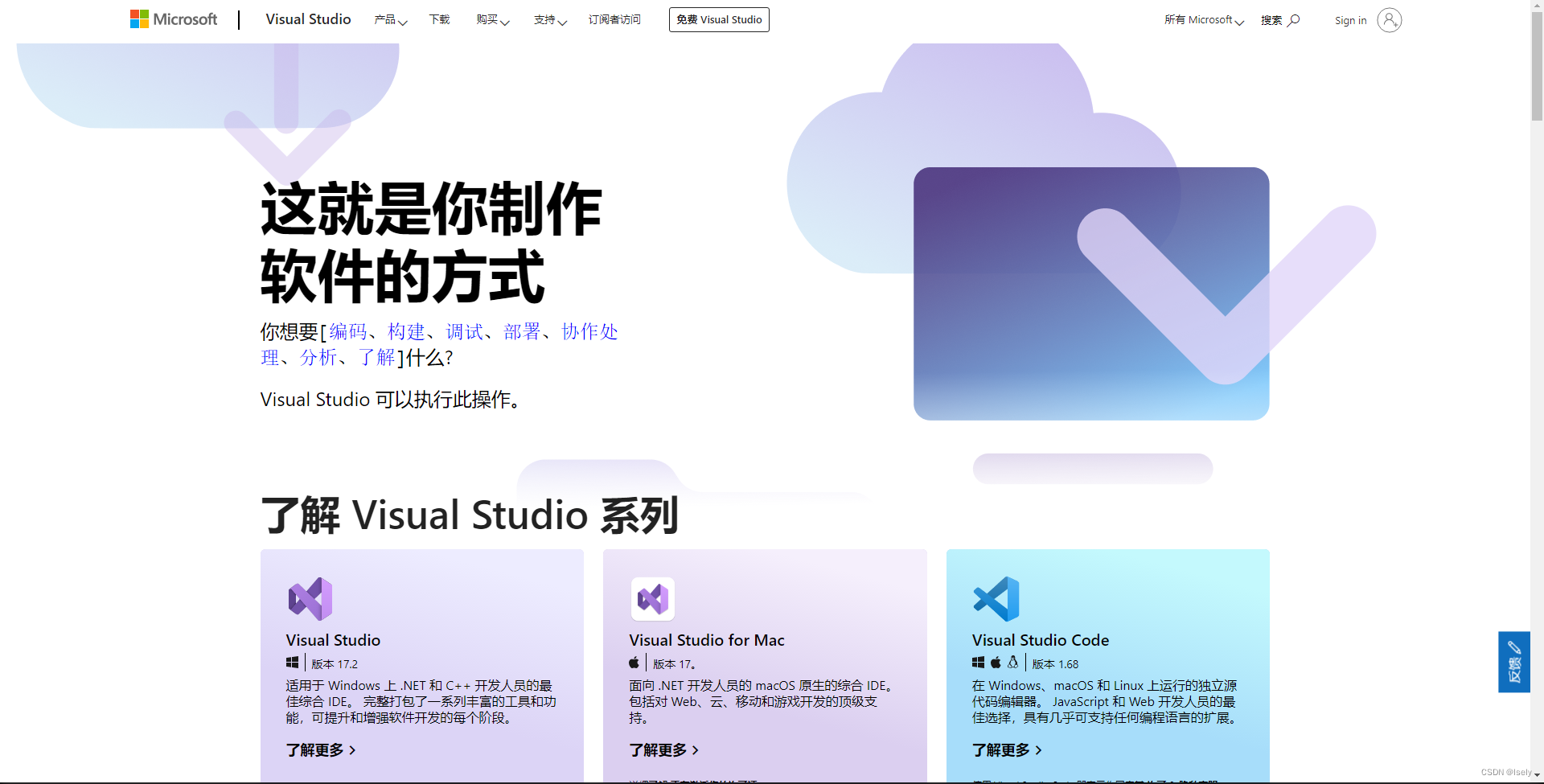Screen dimensions: 1544x784
Task: Expand the 支持 dropdown menu
Action: pos(550,20)
